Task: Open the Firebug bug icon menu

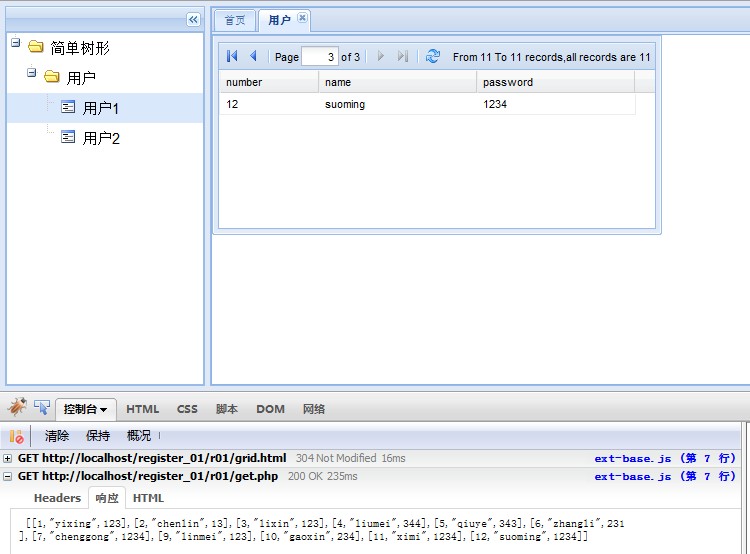Action: pyautogui.click(x=17, y=408)
